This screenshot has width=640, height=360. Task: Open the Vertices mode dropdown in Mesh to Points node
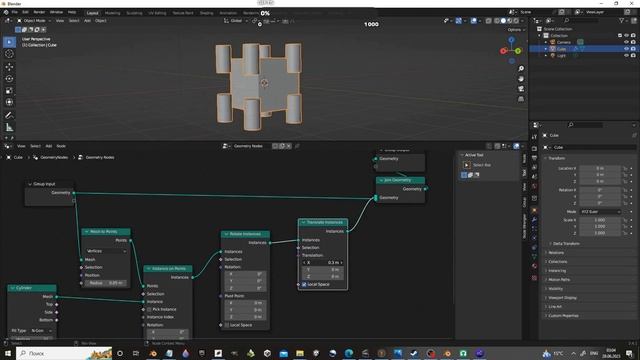[x=106, y=251]
